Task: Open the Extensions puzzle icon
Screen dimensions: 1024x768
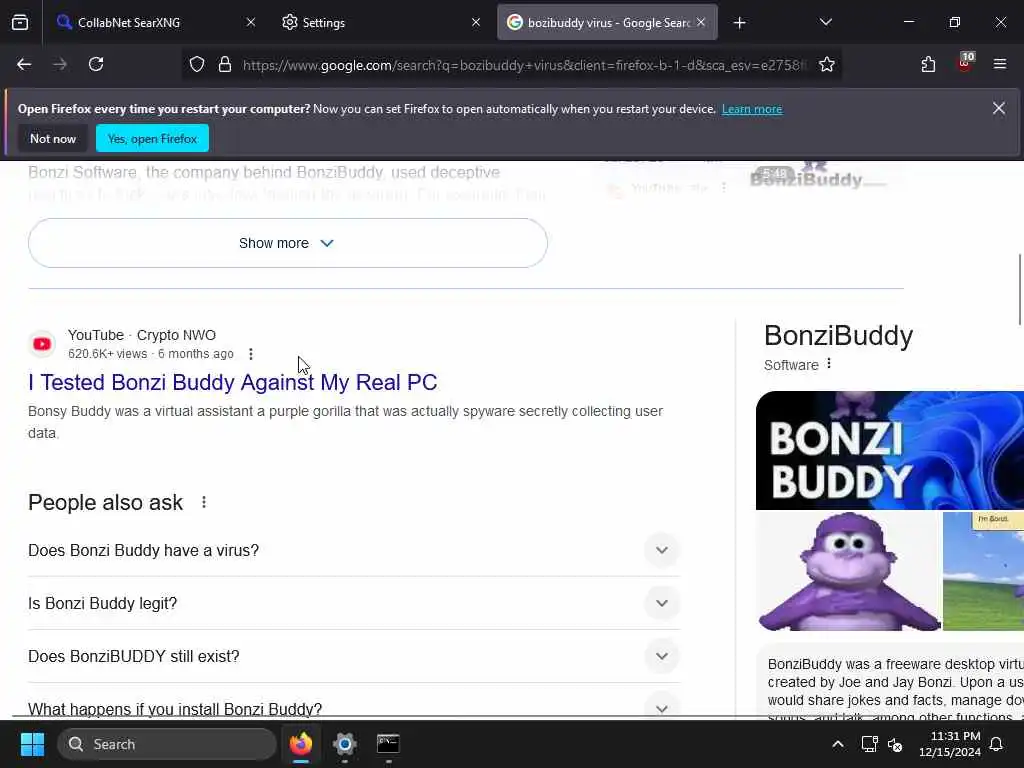Action: point(928,64)
